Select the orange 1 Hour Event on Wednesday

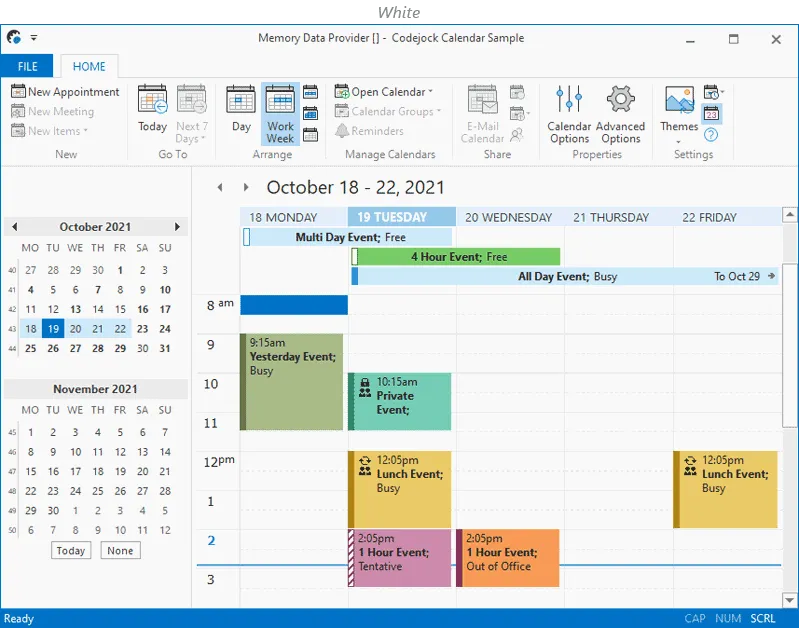coord(508,558)
